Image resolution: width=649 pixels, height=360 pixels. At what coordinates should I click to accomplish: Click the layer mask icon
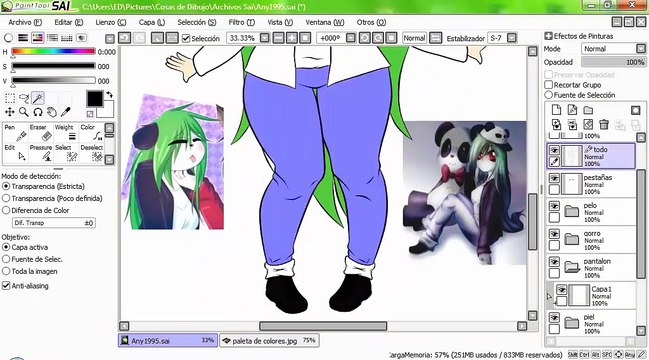point(636,110)
